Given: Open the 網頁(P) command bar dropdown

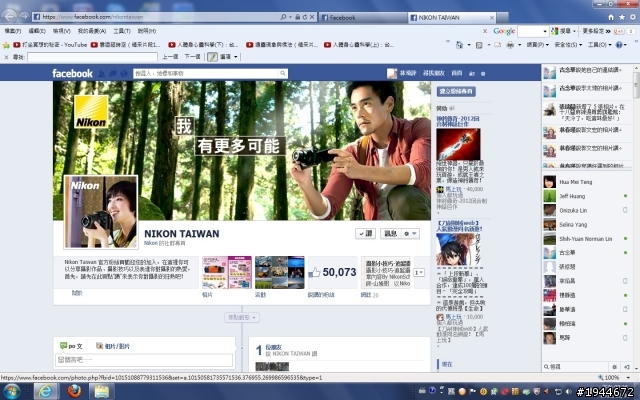Looking at the screenshot, I should (537, 45).
